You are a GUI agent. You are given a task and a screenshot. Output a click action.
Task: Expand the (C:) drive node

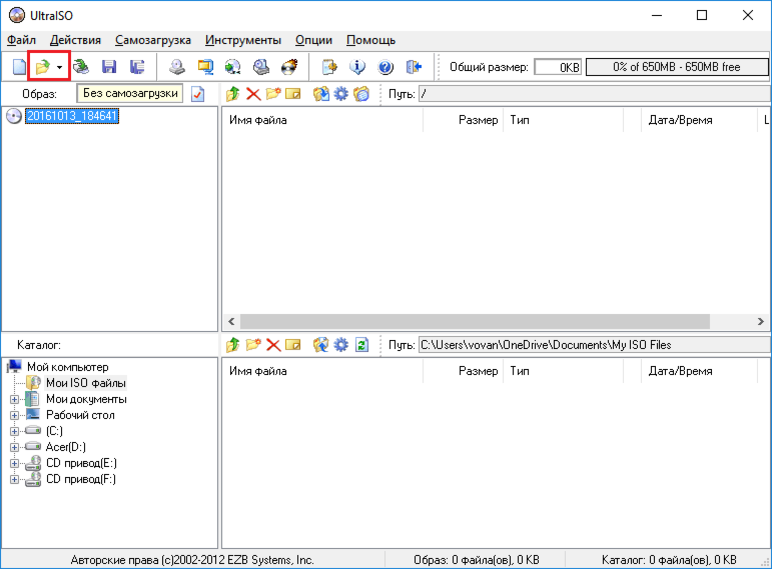pos(14,431)
